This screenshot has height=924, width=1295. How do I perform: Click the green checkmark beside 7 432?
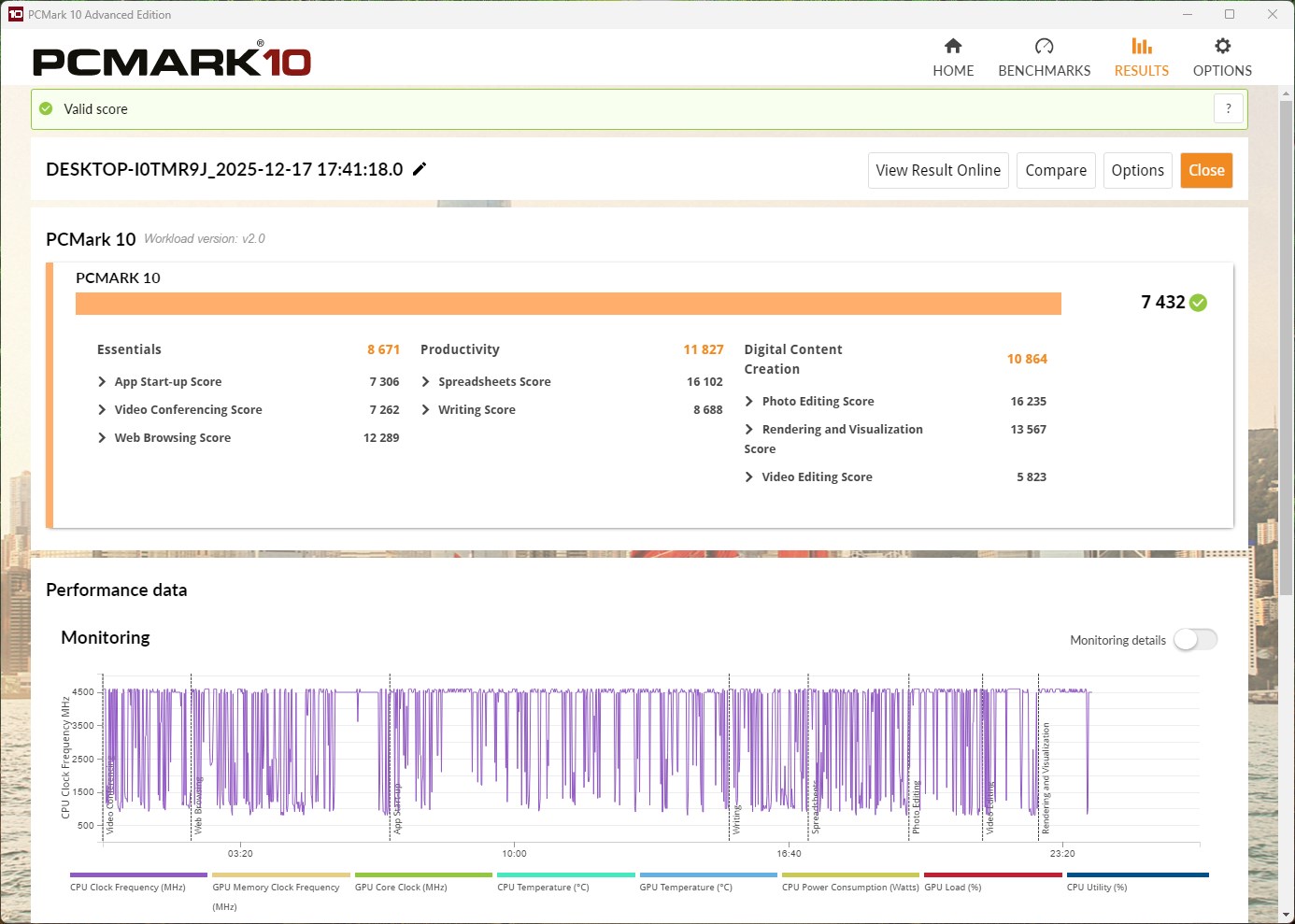click(x=1199, y=303)
